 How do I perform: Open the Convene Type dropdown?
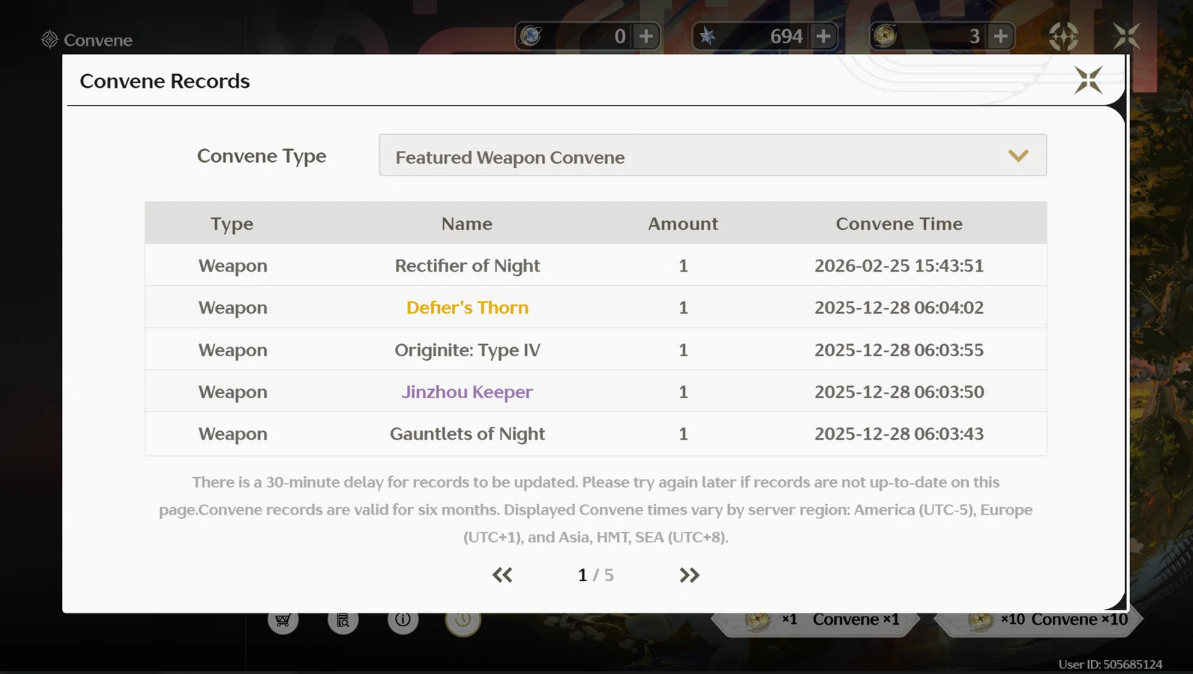(x=713, y=155)
